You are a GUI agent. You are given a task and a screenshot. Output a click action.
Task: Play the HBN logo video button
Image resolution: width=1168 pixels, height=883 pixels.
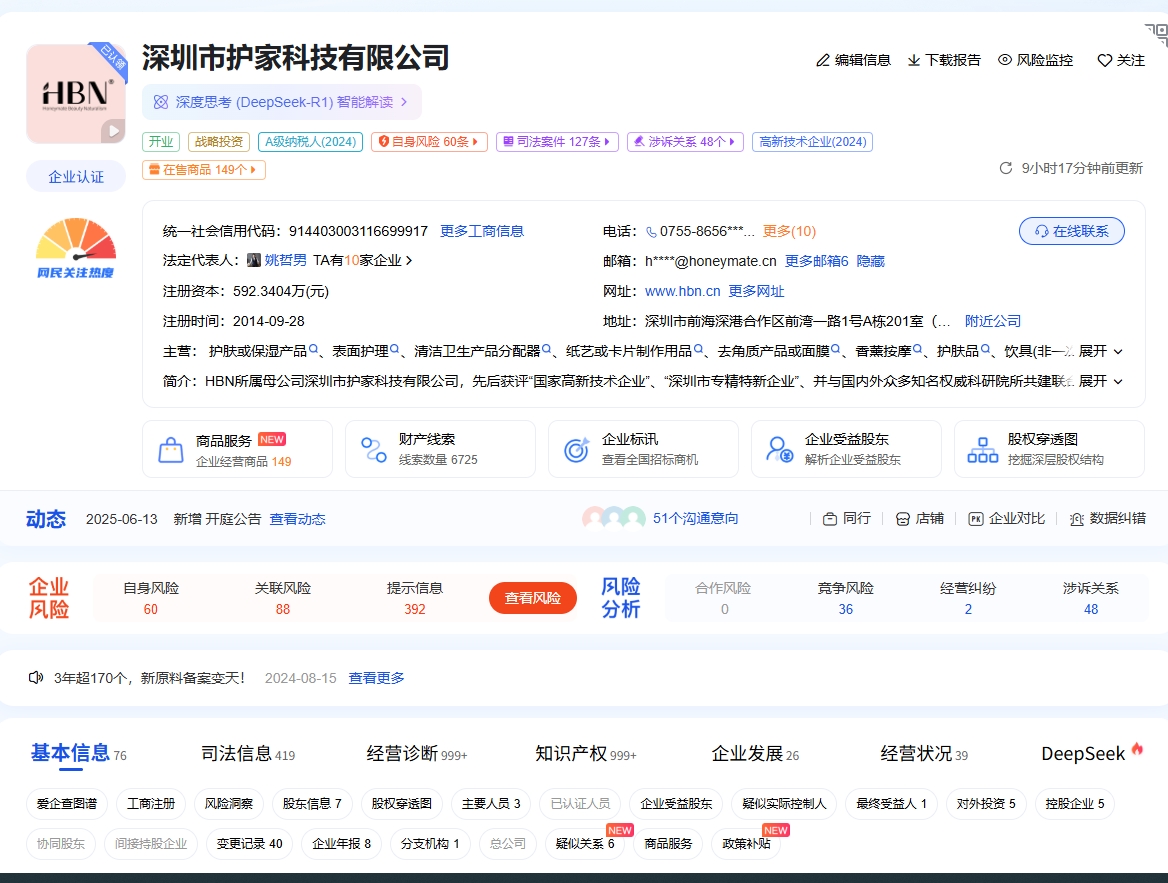click(x=113, y=131)
